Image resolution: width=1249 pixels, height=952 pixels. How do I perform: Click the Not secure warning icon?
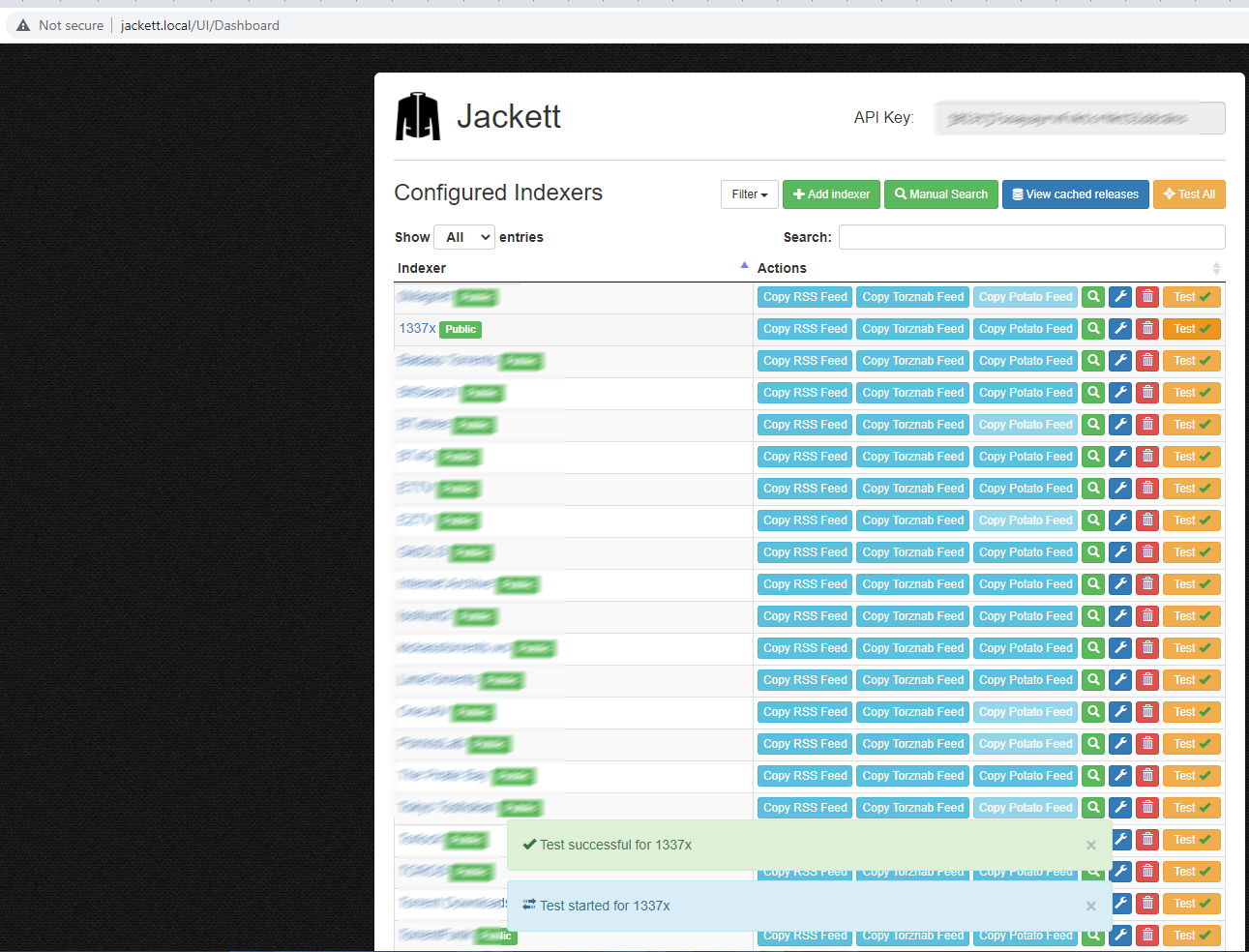(23, 25)
